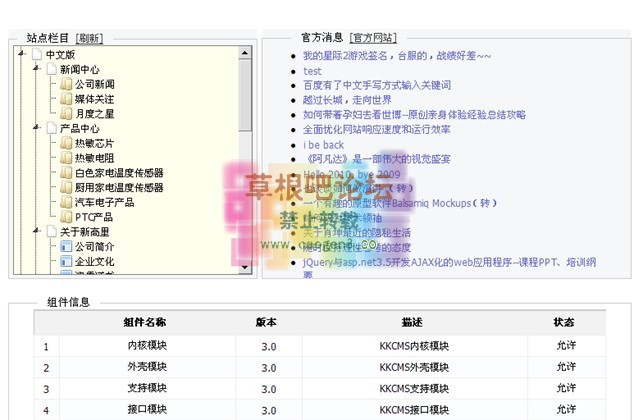
Task: Click the 组件名称 column header
Action: (145, 323)
